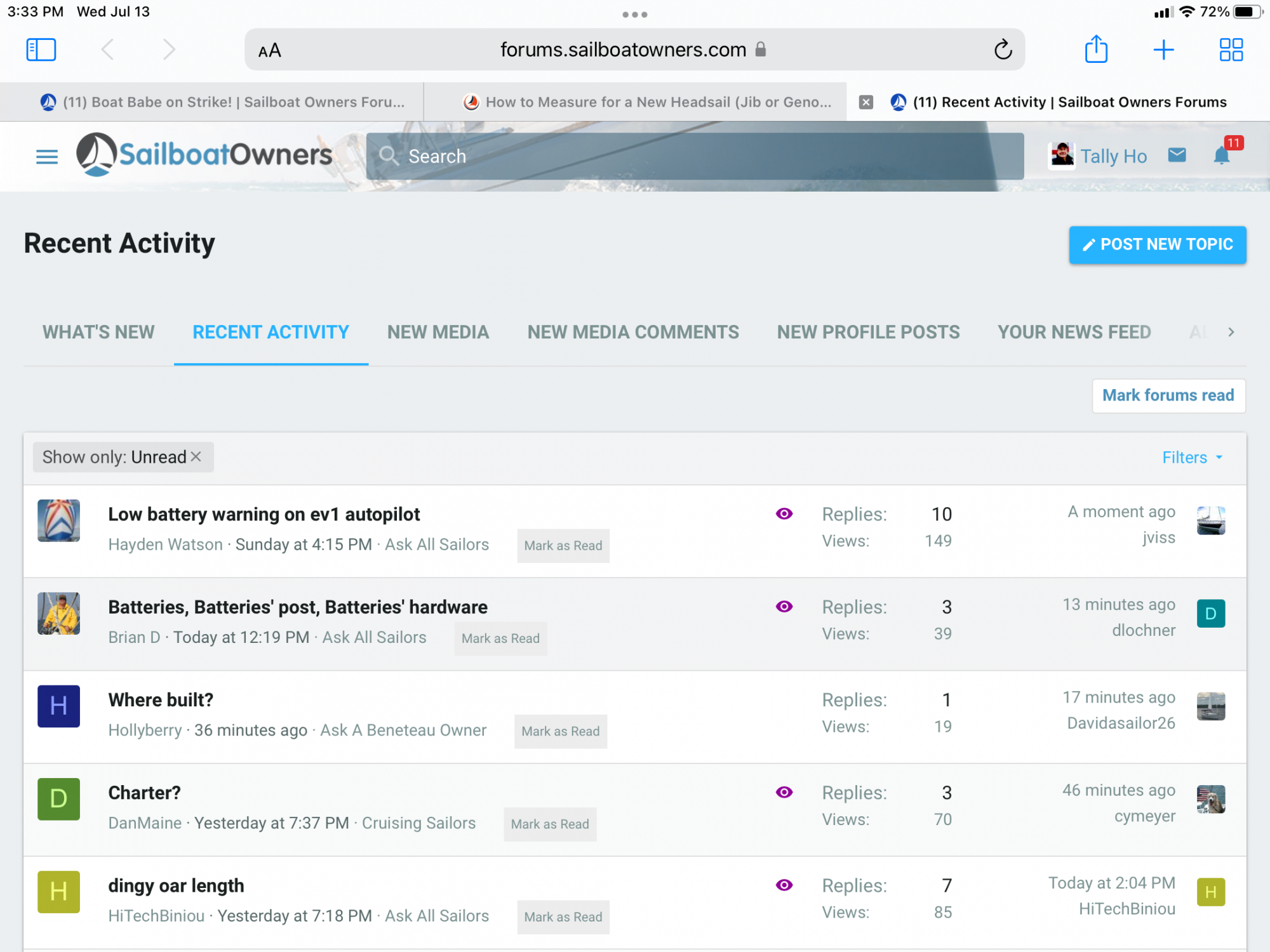Expand more tabs with the right chevron

1231,332
